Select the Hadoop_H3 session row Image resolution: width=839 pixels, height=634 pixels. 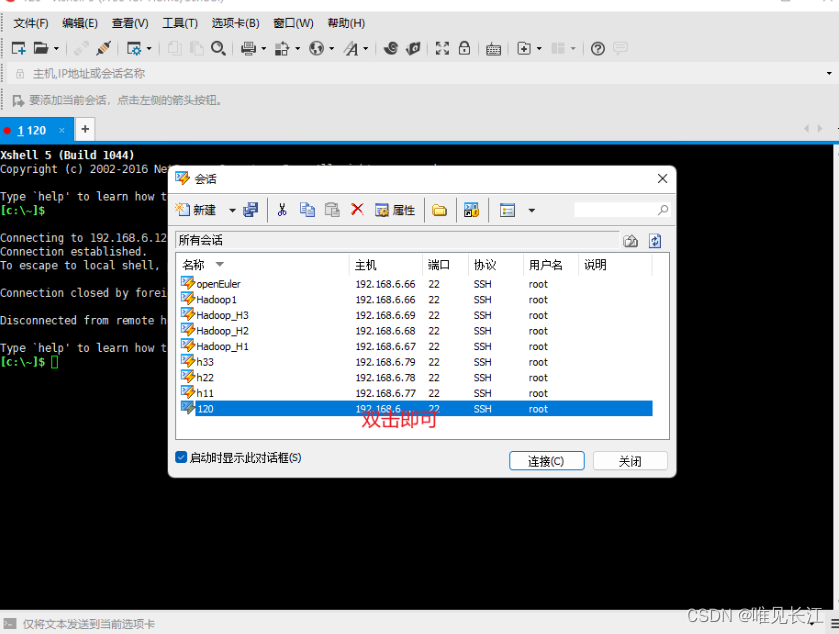coord(416,315)
